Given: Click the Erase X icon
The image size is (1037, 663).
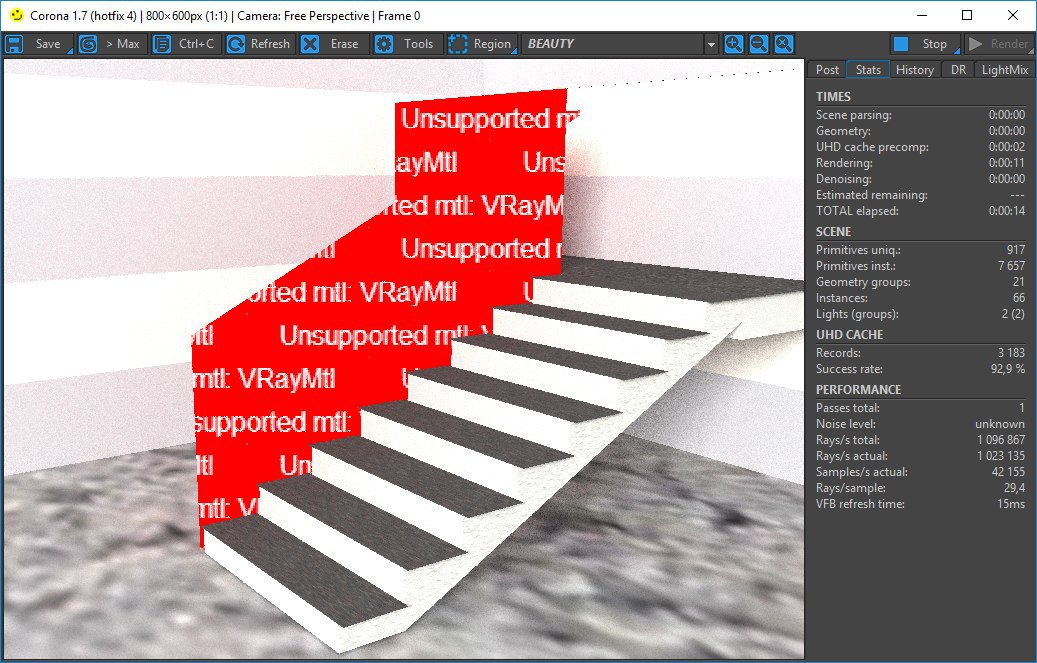Looking at the screenshot, I should click(x=310, y=44).
